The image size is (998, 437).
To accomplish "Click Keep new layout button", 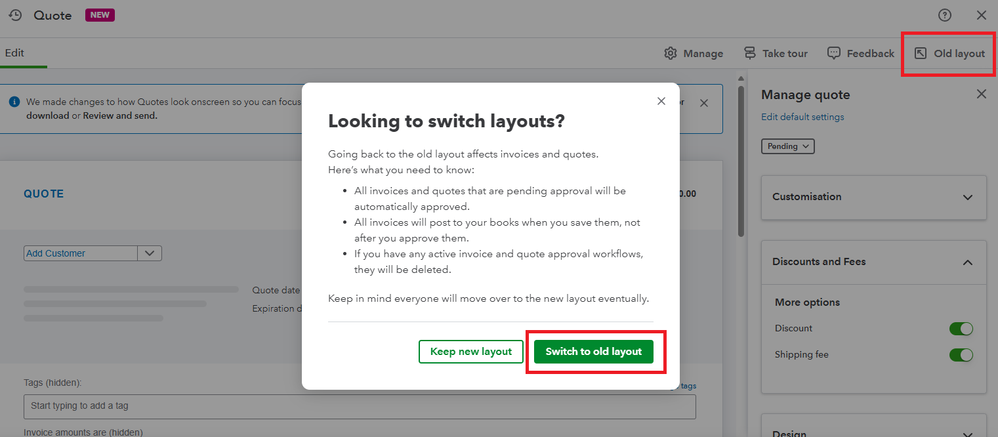I will [471, 351].
